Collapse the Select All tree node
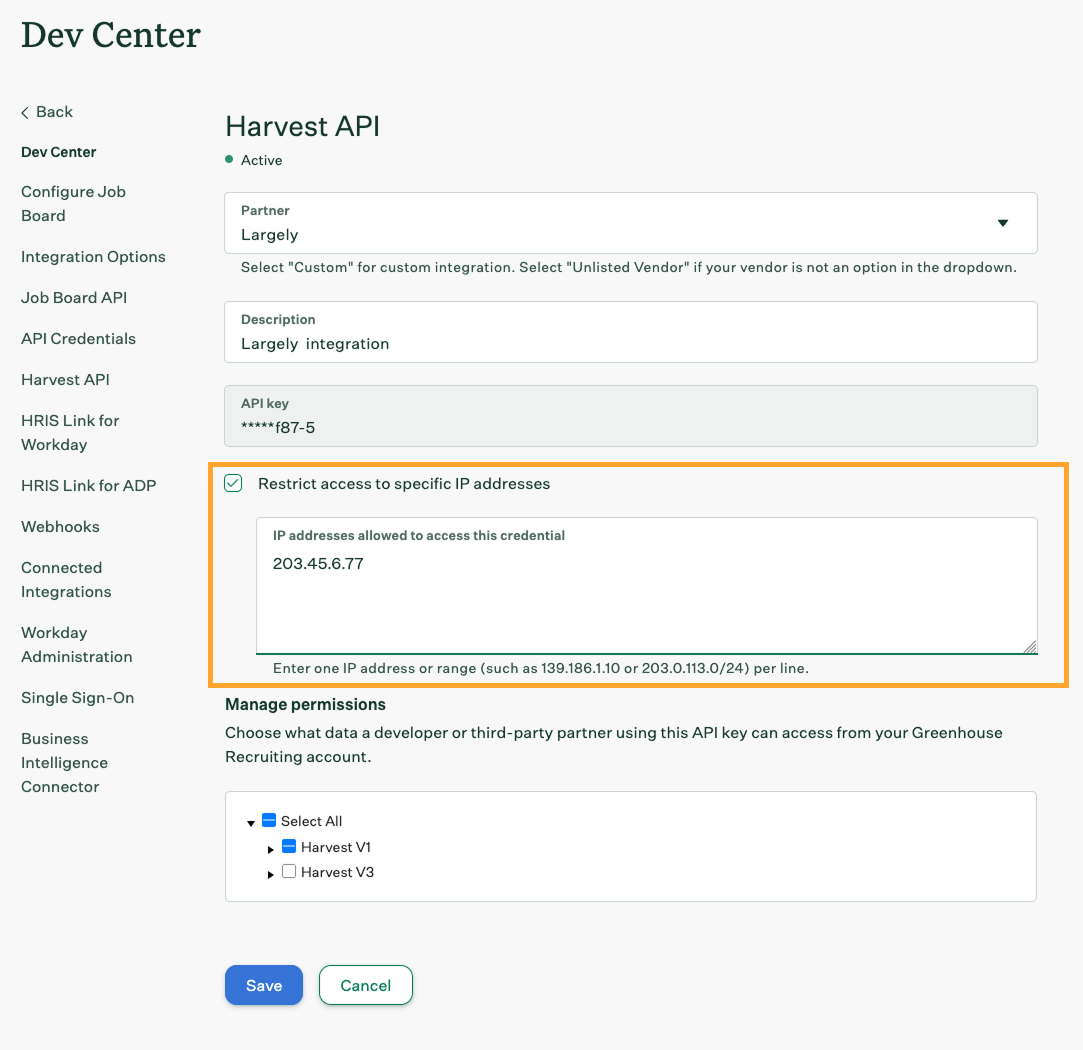 (x=250, y=823)
